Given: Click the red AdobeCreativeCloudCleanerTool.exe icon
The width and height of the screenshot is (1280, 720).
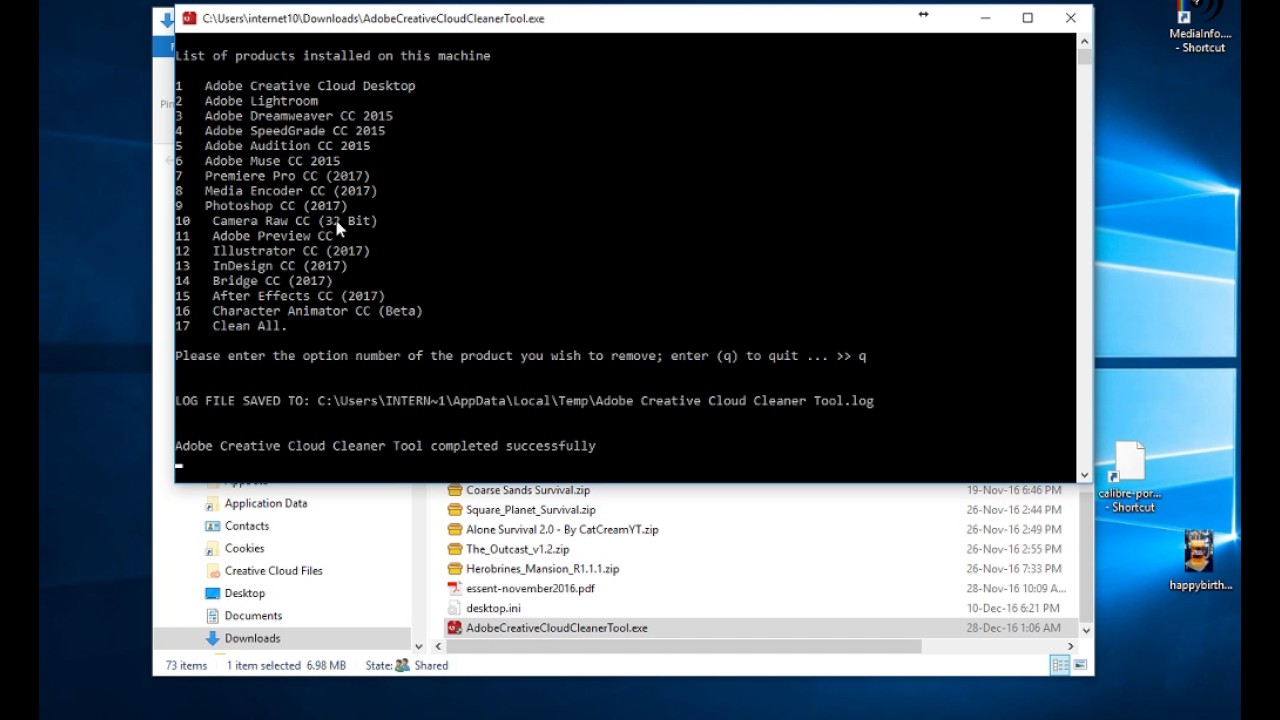Looking at the screenshot, I should point(455,628).
